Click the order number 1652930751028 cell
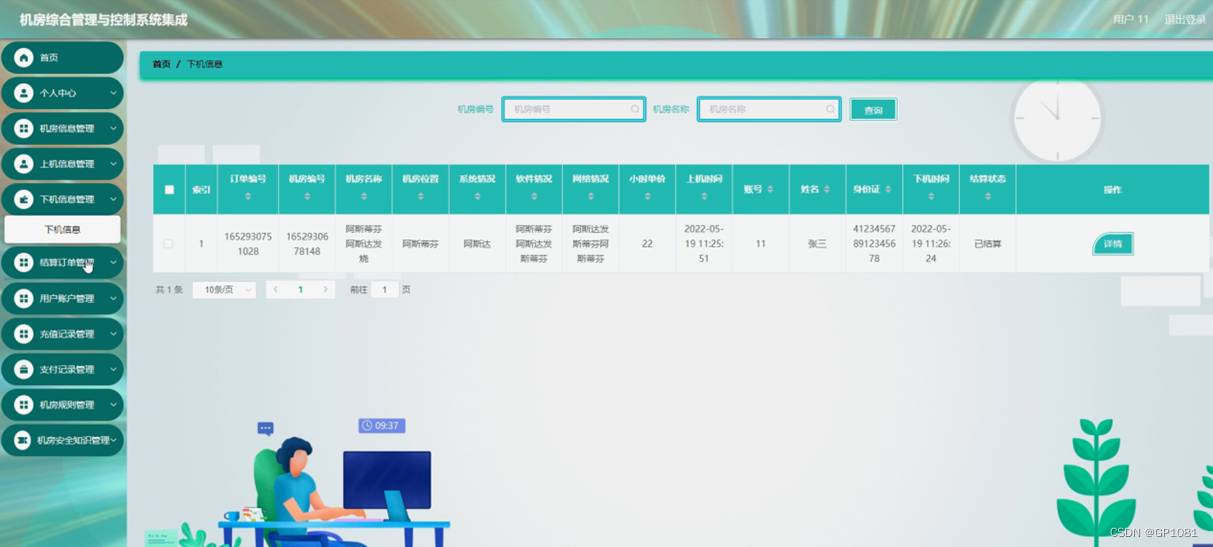Screen dimensions: 1213x547 (x=248, y=244)
